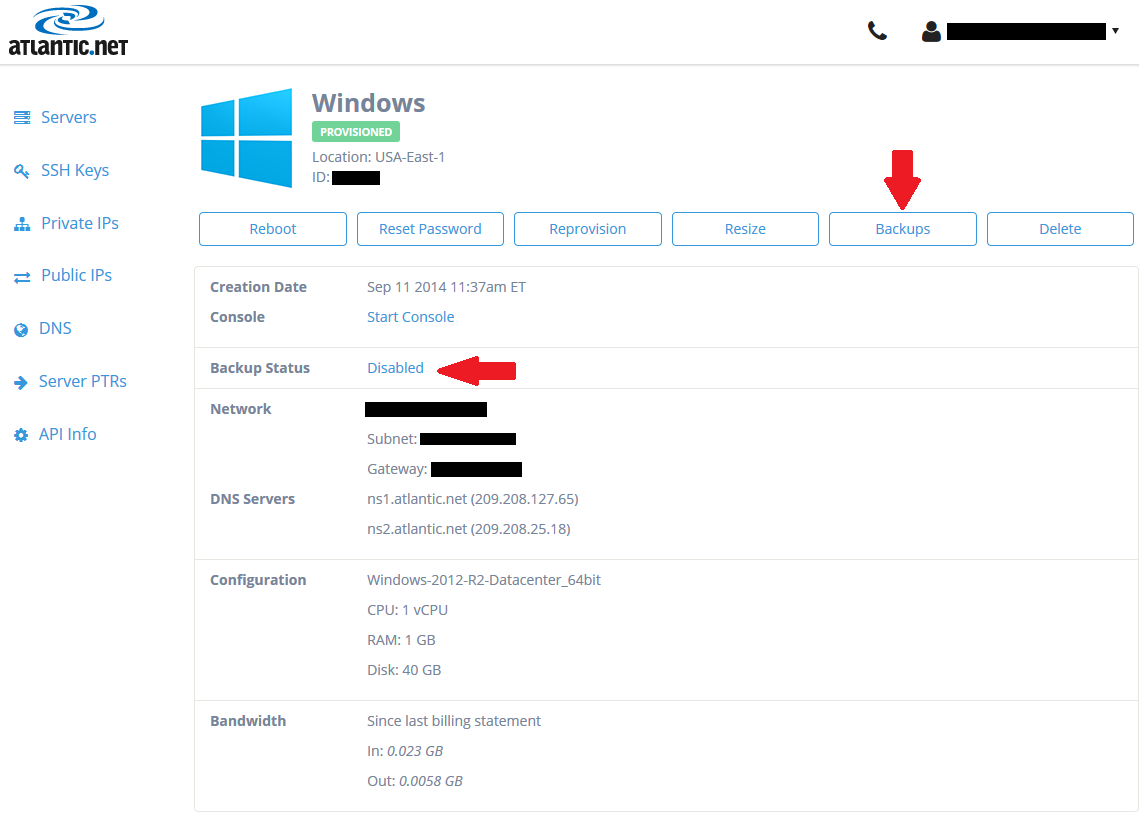Click the Public IPs arrows icon

(23, 277)
